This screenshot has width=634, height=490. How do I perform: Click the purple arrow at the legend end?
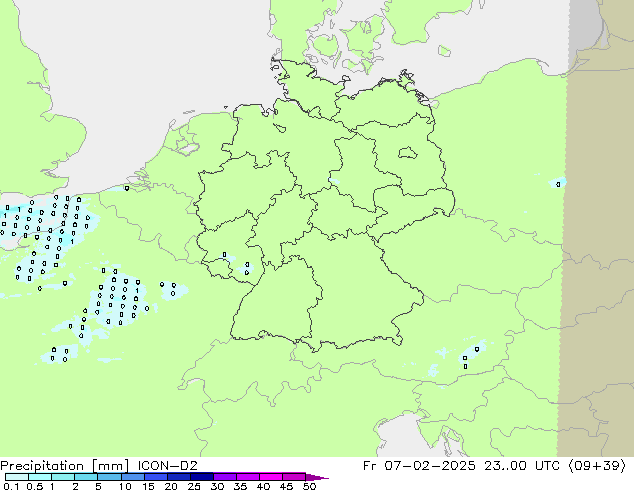pyautogui.click(x=318, y=477)
